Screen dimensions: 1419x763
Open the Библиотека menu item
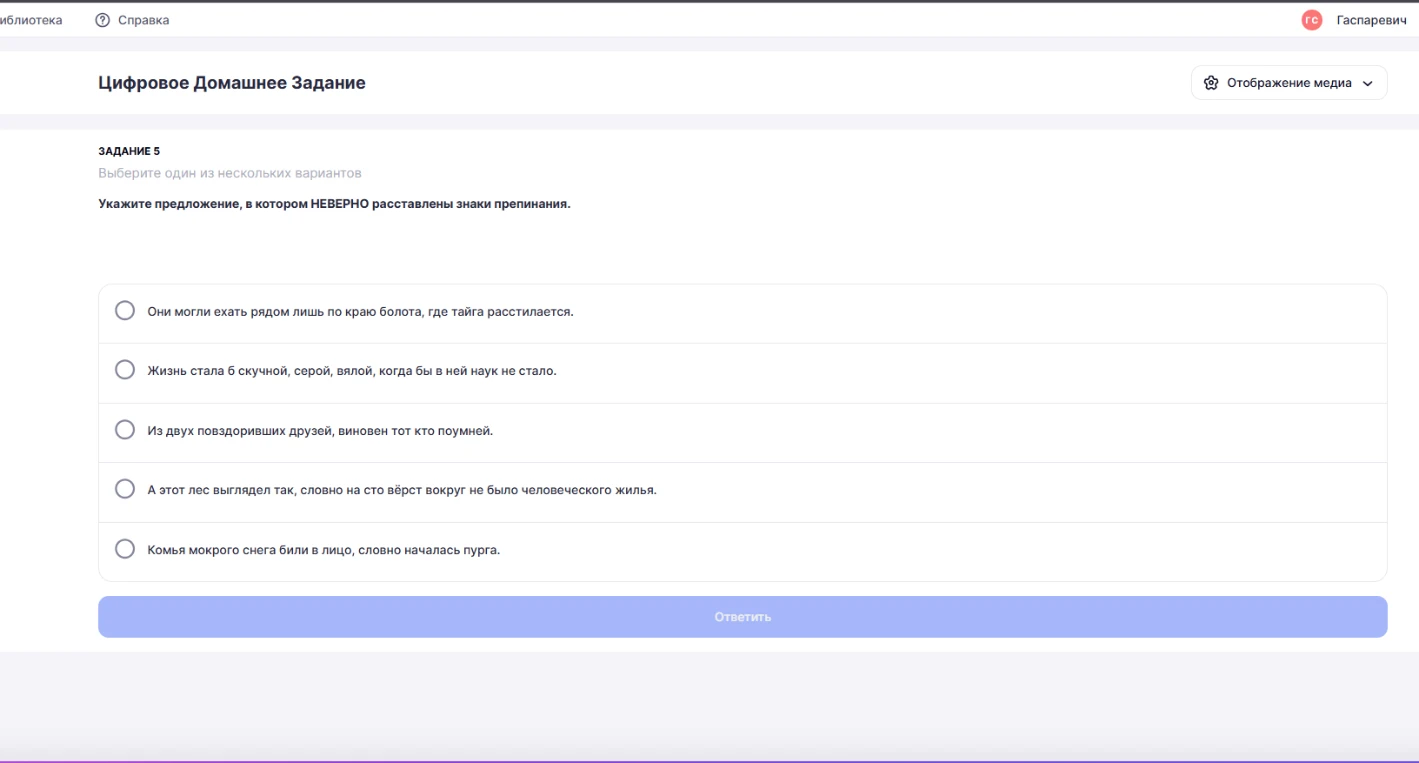click(x=31, y=20)
